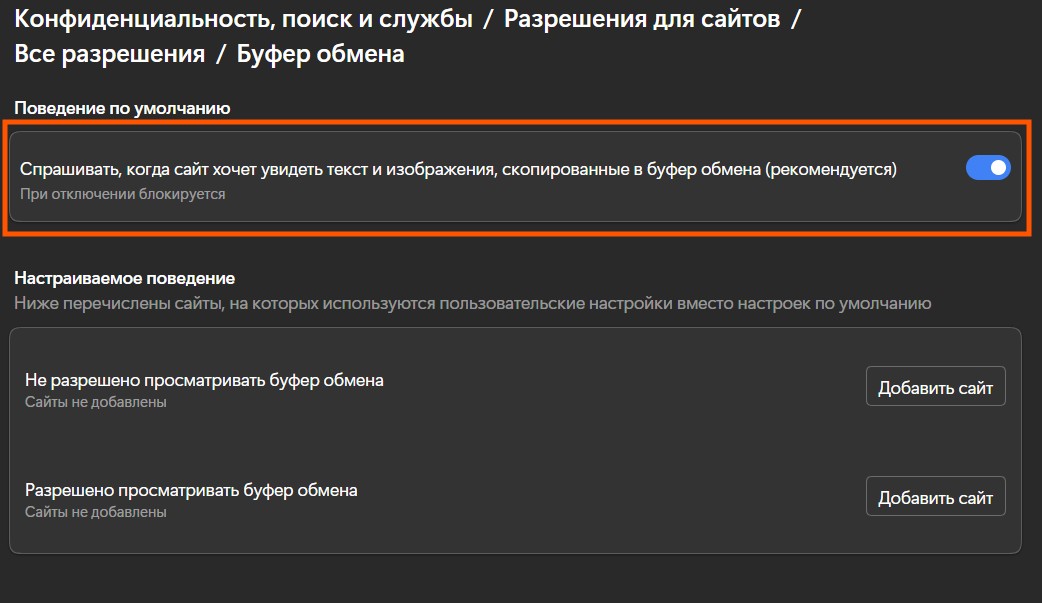The height and width of the screenshot is (603, 1042).
Task: Click the 'Буфер обмена' breadcrumb title
Action: (x=320, y=54)
